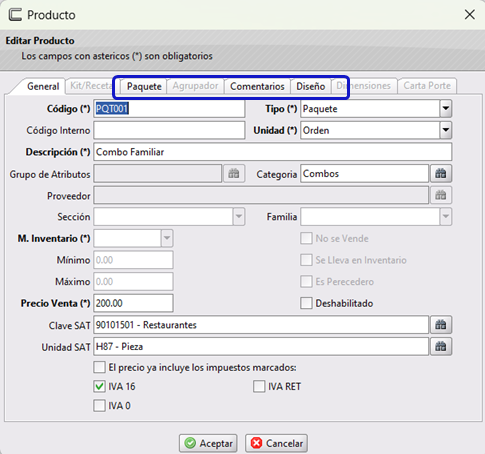The width and height of the screenshot is (485, 454).
Task: Click the Descripción field with Combo Familiar
Action: 273,152
